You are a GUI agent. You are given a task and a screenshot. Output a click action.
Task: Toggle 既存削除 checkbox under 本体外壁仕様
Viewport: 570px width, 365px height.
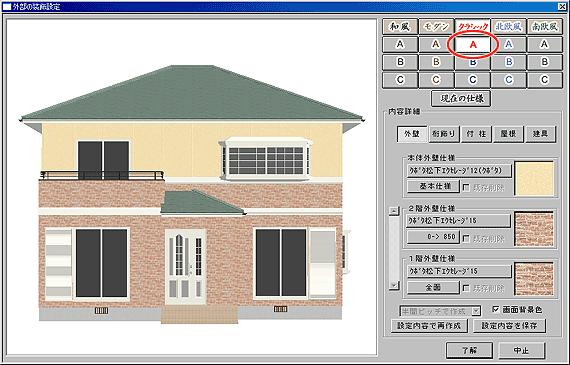coord(466,188)
